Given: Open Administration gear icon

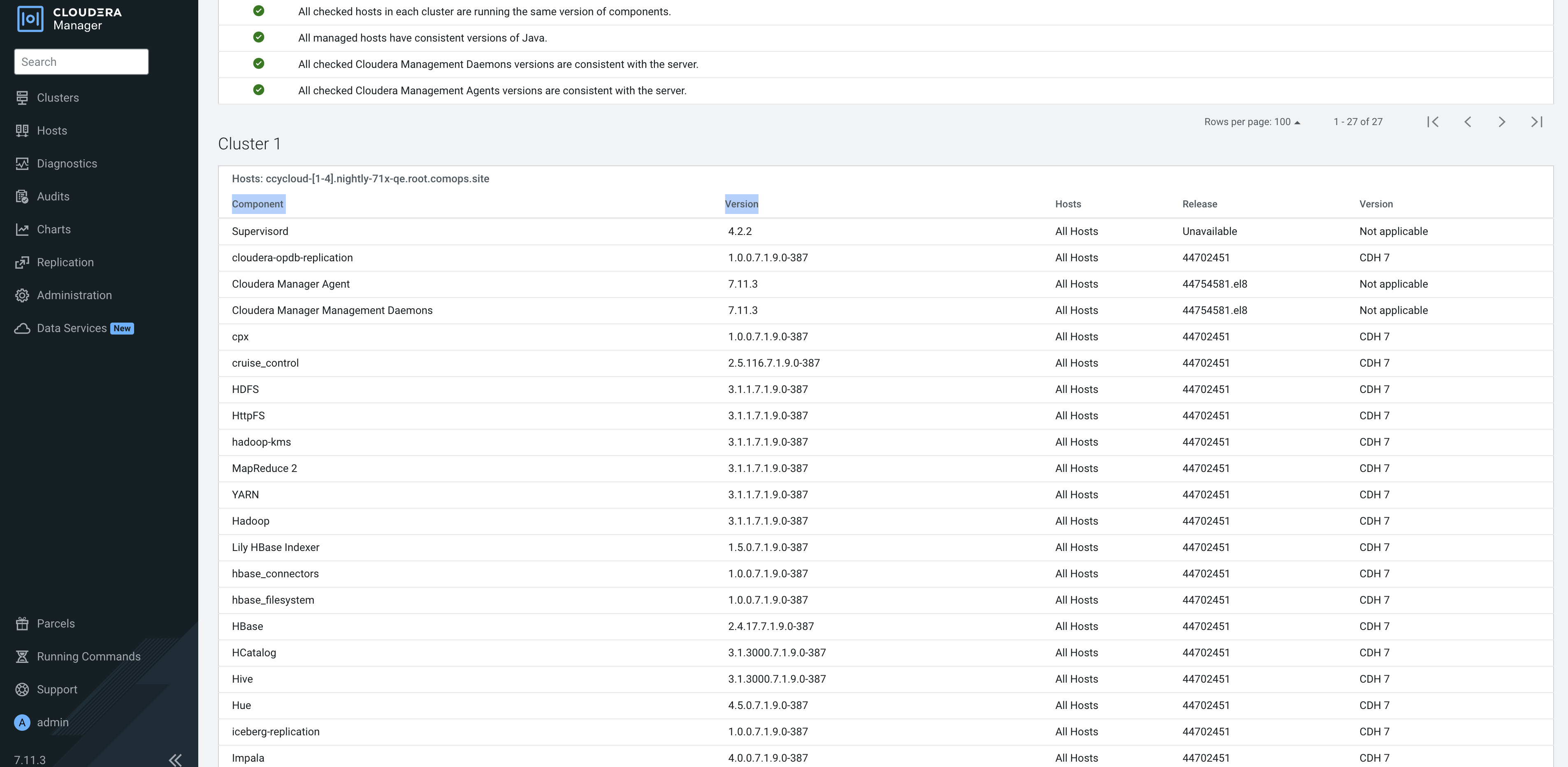Looking at the screenshot, I should [22, 295].
